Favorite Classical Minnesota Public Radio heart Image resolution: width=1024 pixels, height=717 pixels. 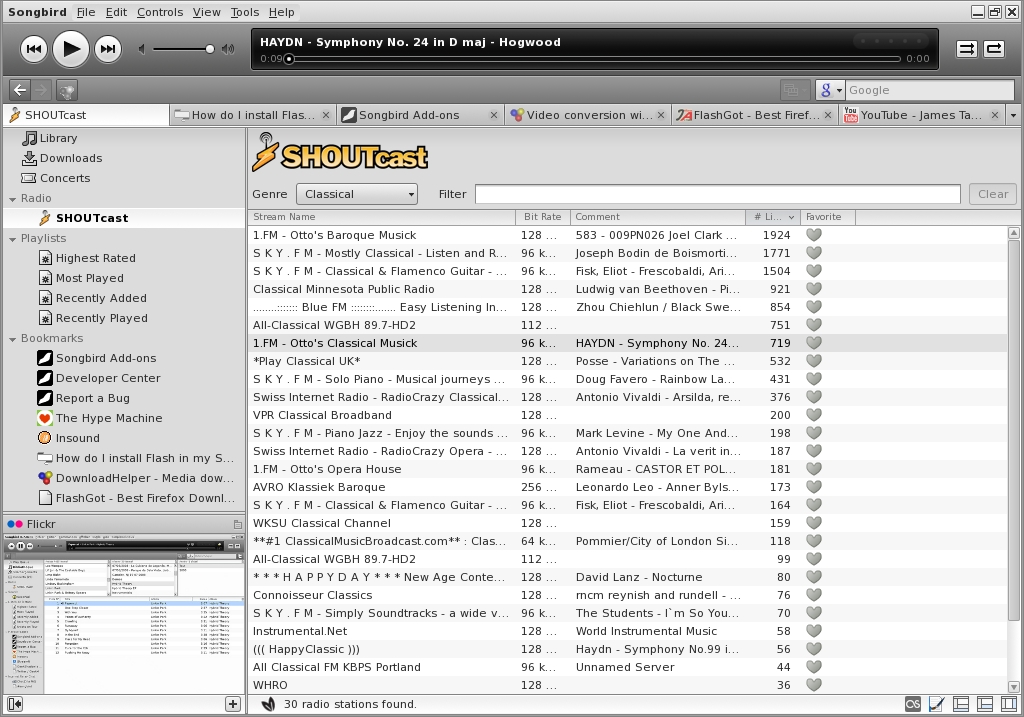(x=814, y=289)
